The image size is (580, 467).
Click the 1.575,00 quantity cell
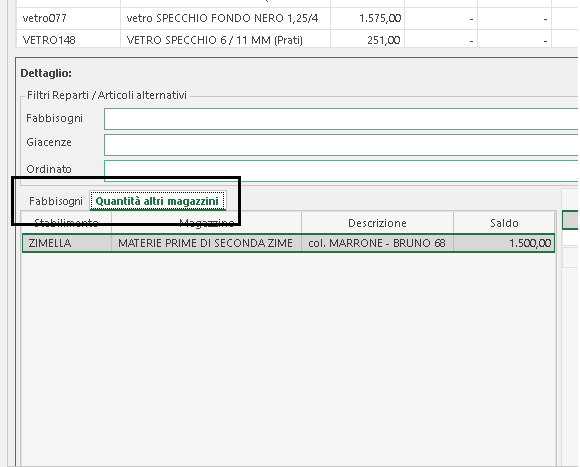pos(367,18)
